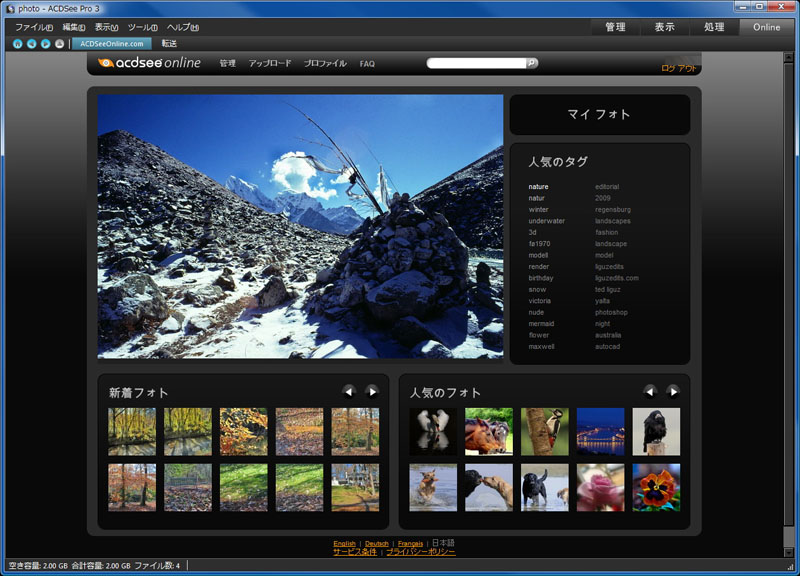Click the acdsee online logo
Image resolution: width=800 pixels, height=576 pixels.
point(149,63)
